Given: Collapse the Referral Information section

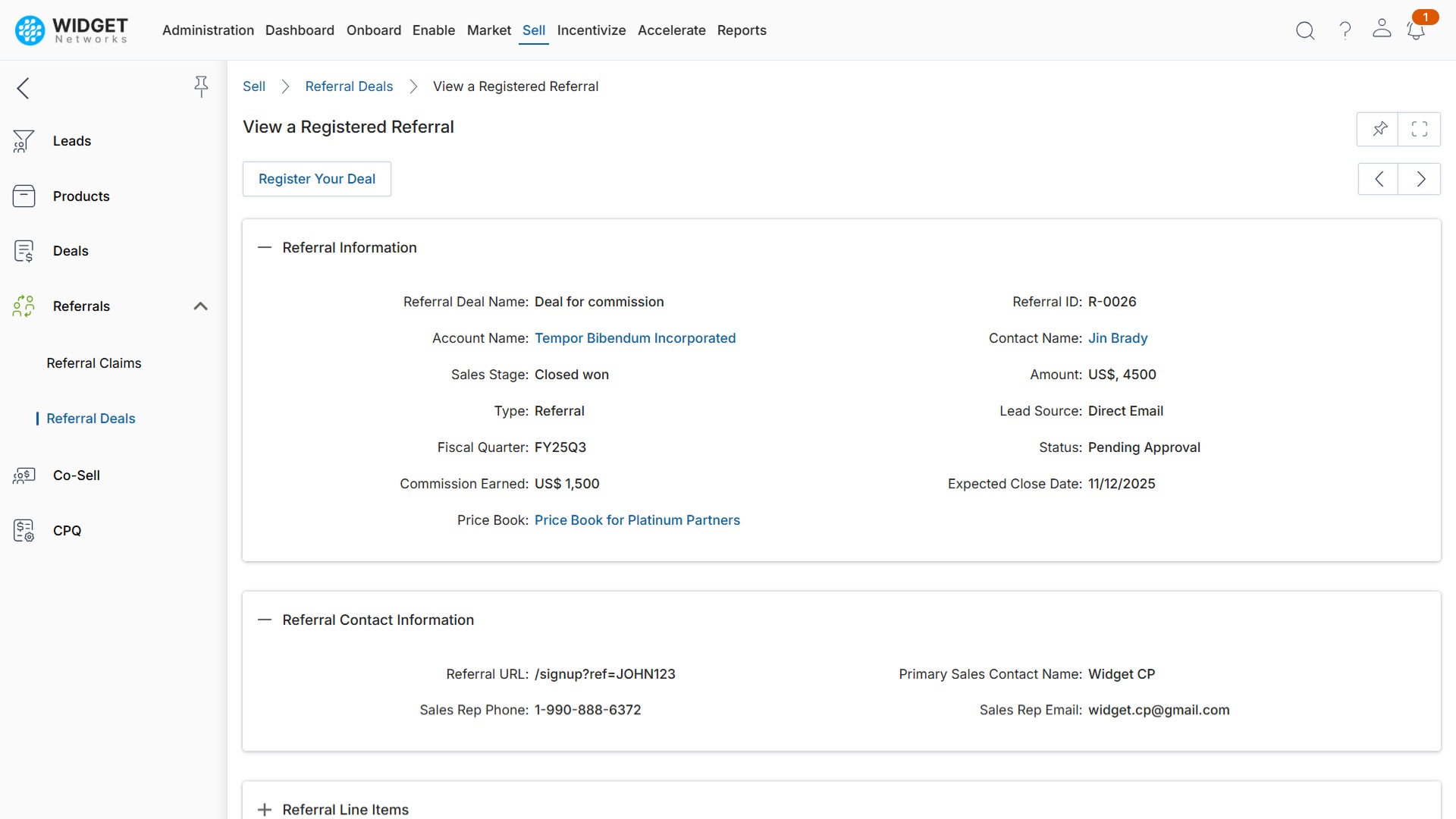Looking at the screenshot, I should pos(265,247).
